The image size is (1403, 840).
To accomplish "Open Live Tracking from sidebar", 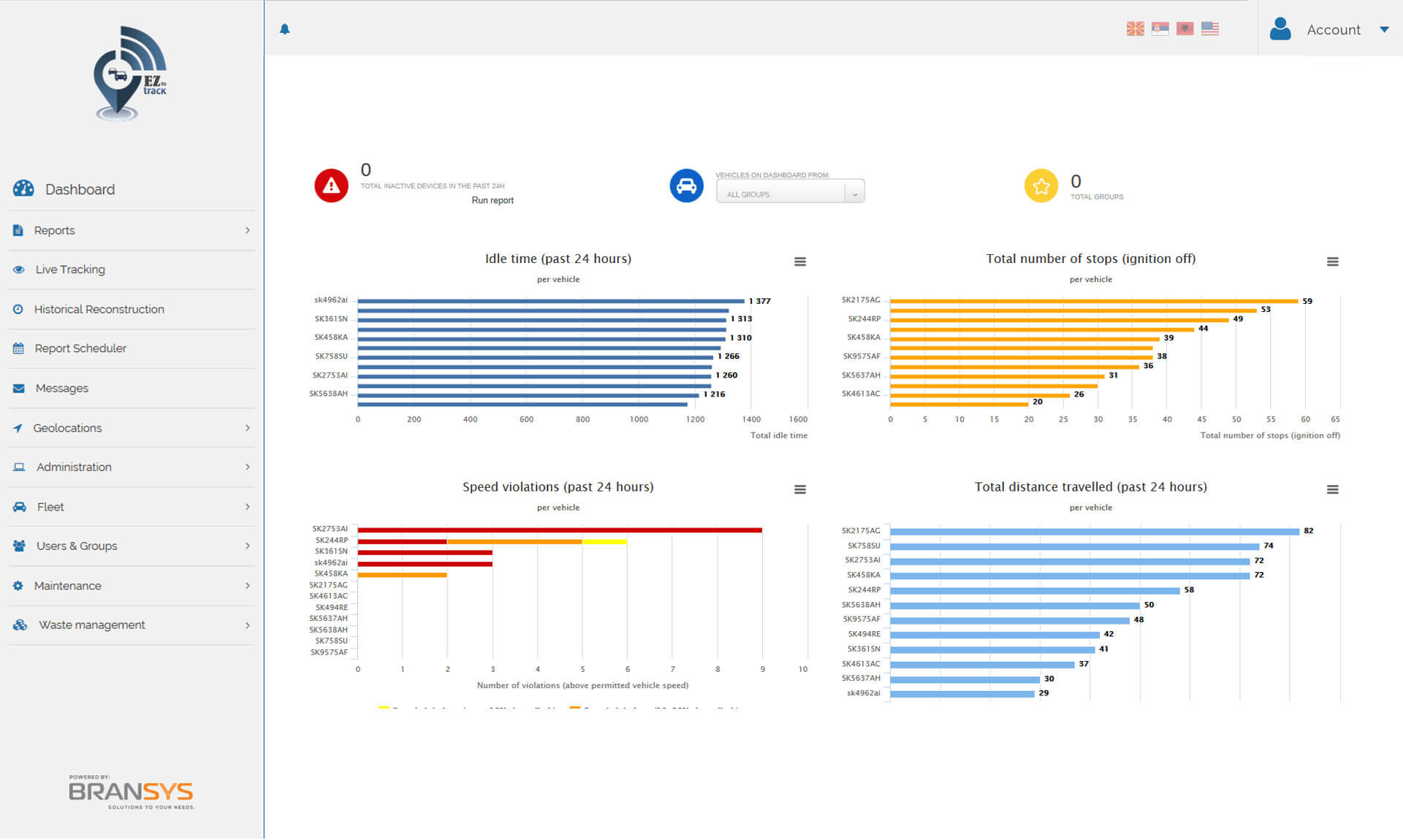I will click(x=70, y=270).
